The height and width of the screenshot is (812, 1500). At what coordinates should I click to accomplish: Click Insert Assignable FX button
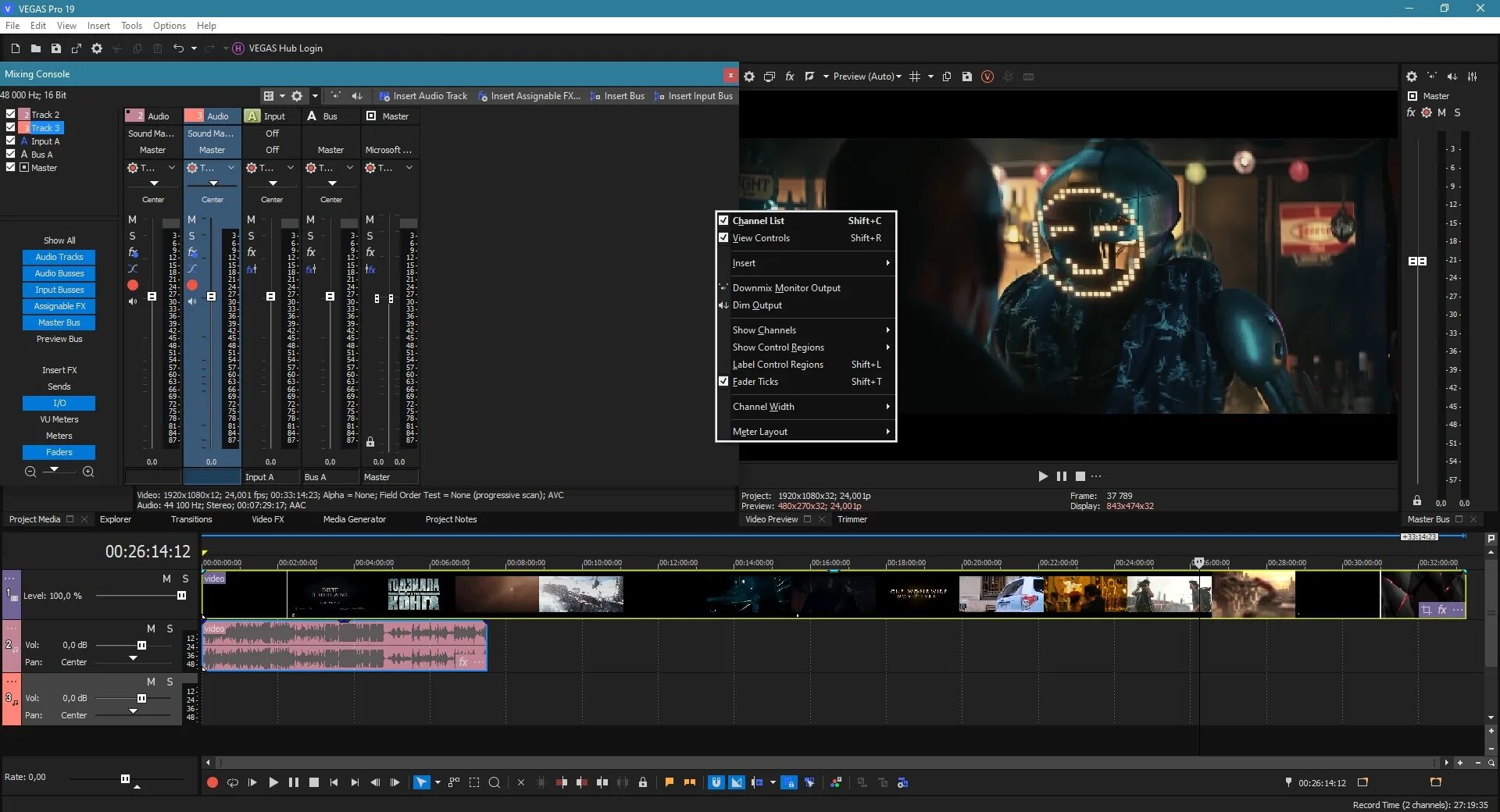tap(530, 96)
